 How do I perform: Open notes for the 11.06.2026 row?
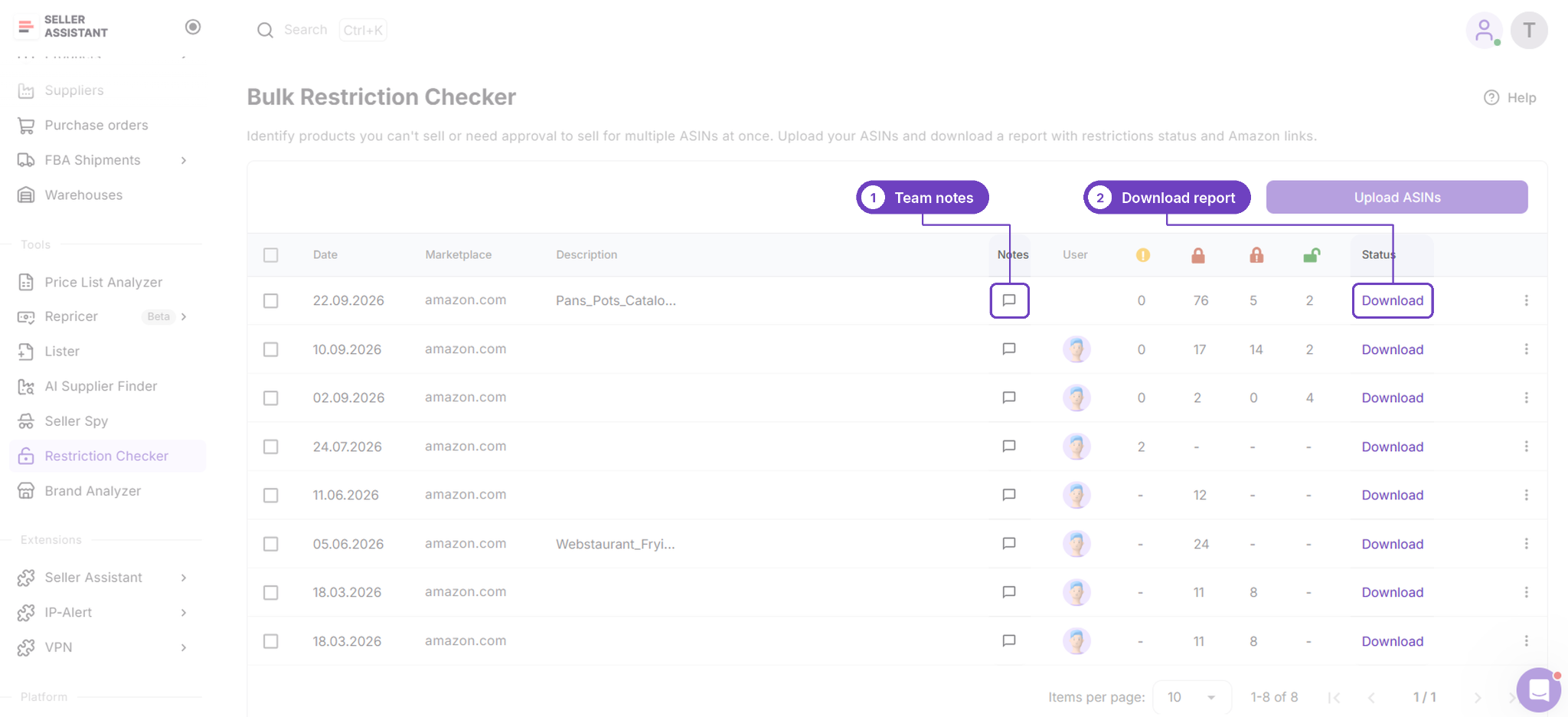click(x=1009, y=495)
